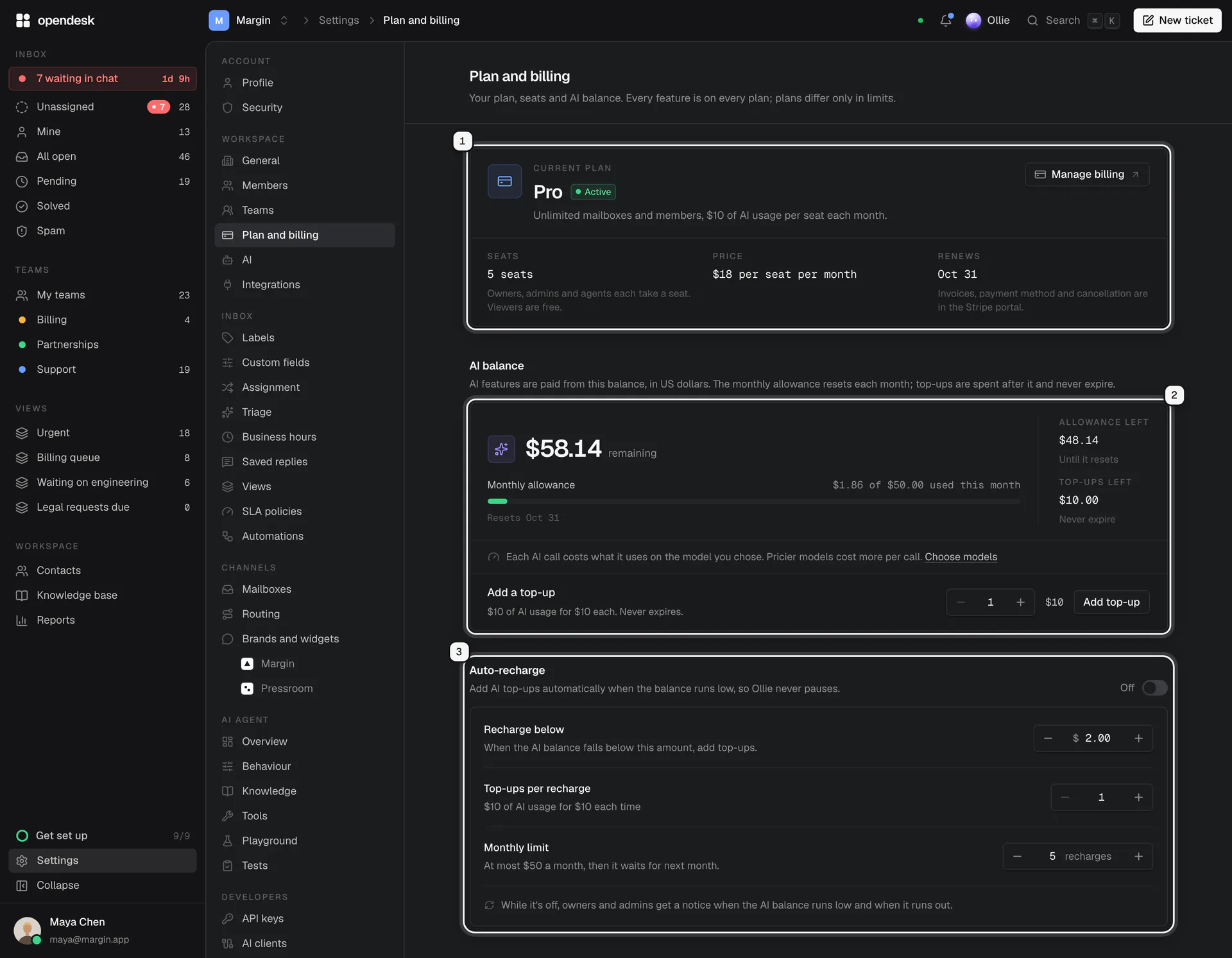Increase the Monthly limit recharges
The height and width of the screenshot is (958, 1232).
pos(1138,856)
